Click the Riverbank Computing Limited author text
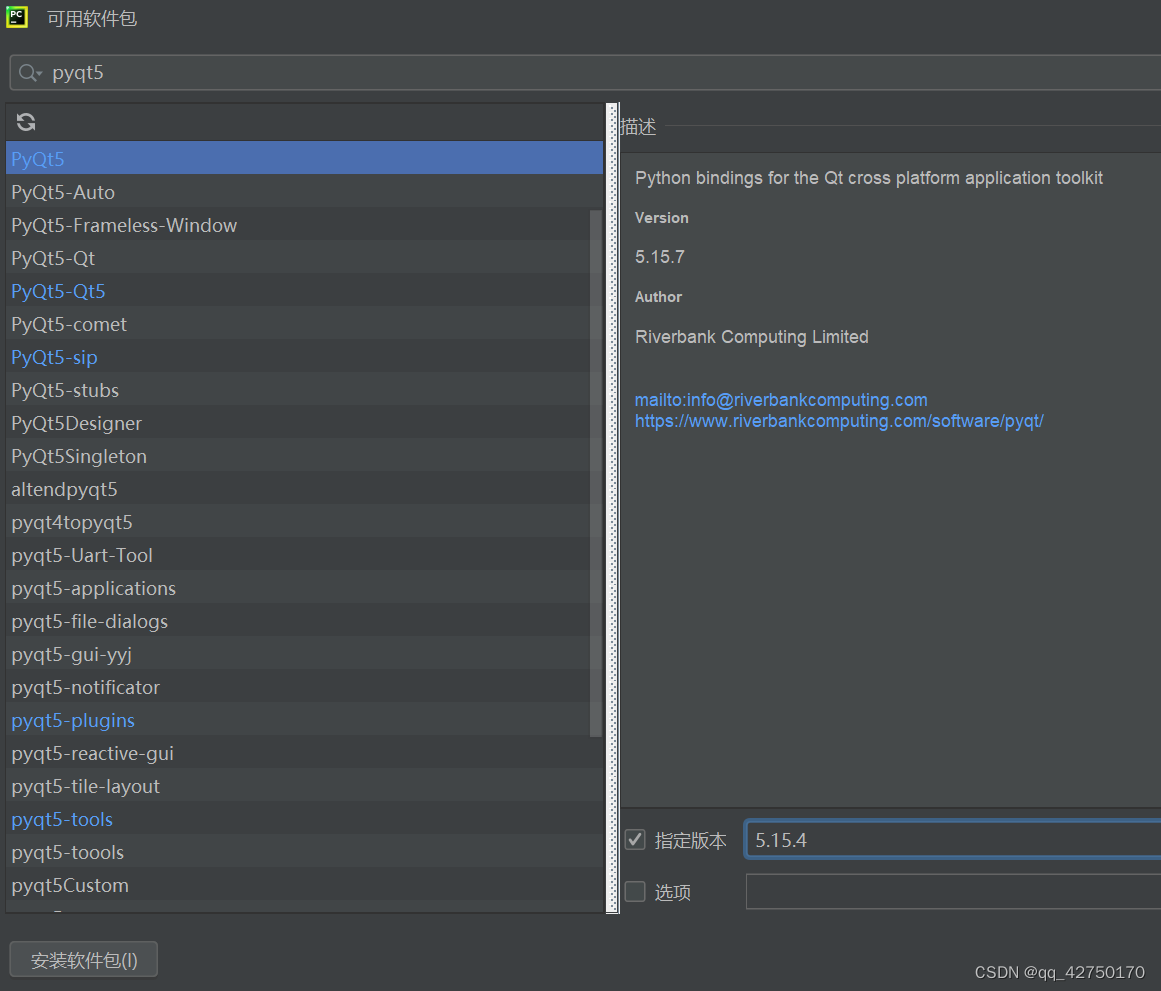Image resolution: width=1161 pixels, height=991 pixels. pyautogui.click(x=752, y=337)
